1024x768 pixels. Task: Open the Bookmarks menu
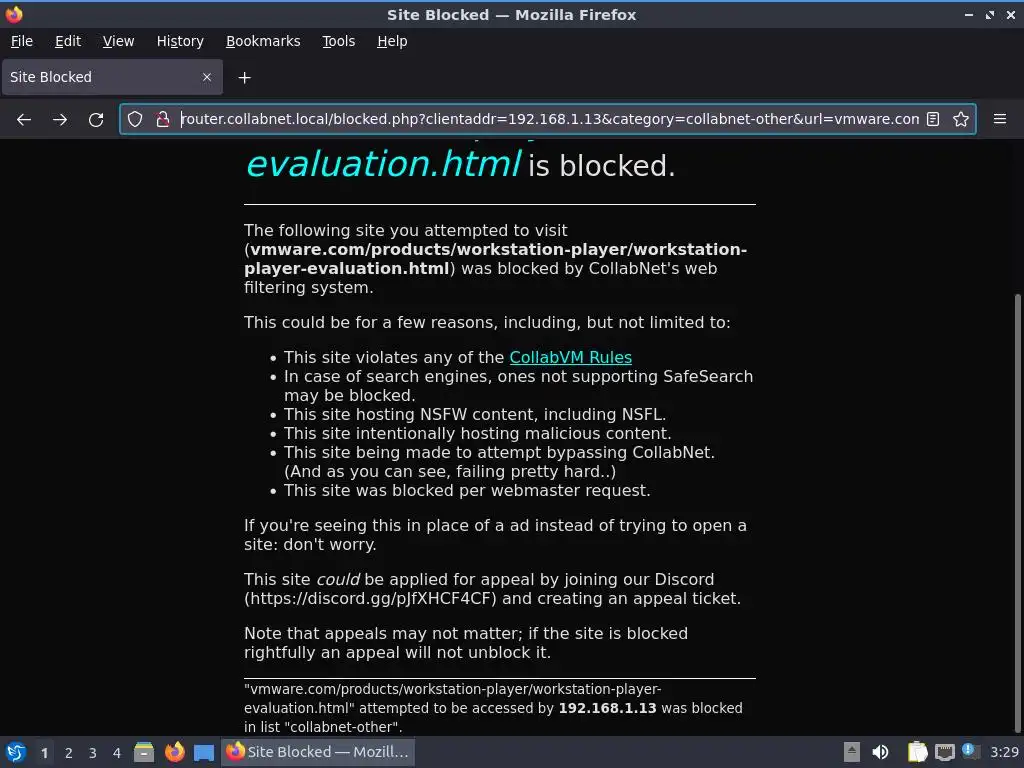tap(263, 41)
